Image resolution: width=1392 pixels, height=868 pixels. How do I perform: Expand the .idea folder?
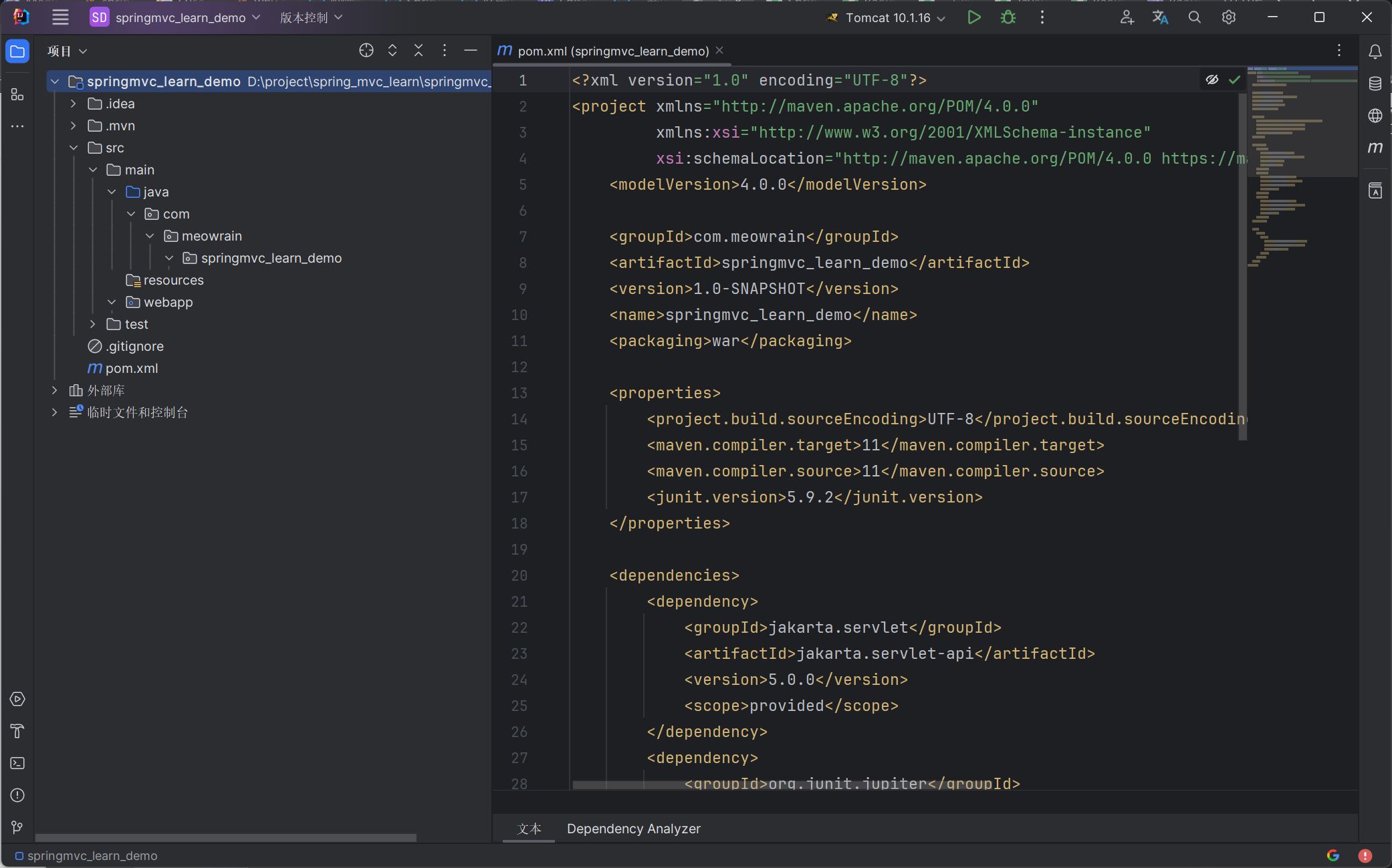(x=74, y=104)
